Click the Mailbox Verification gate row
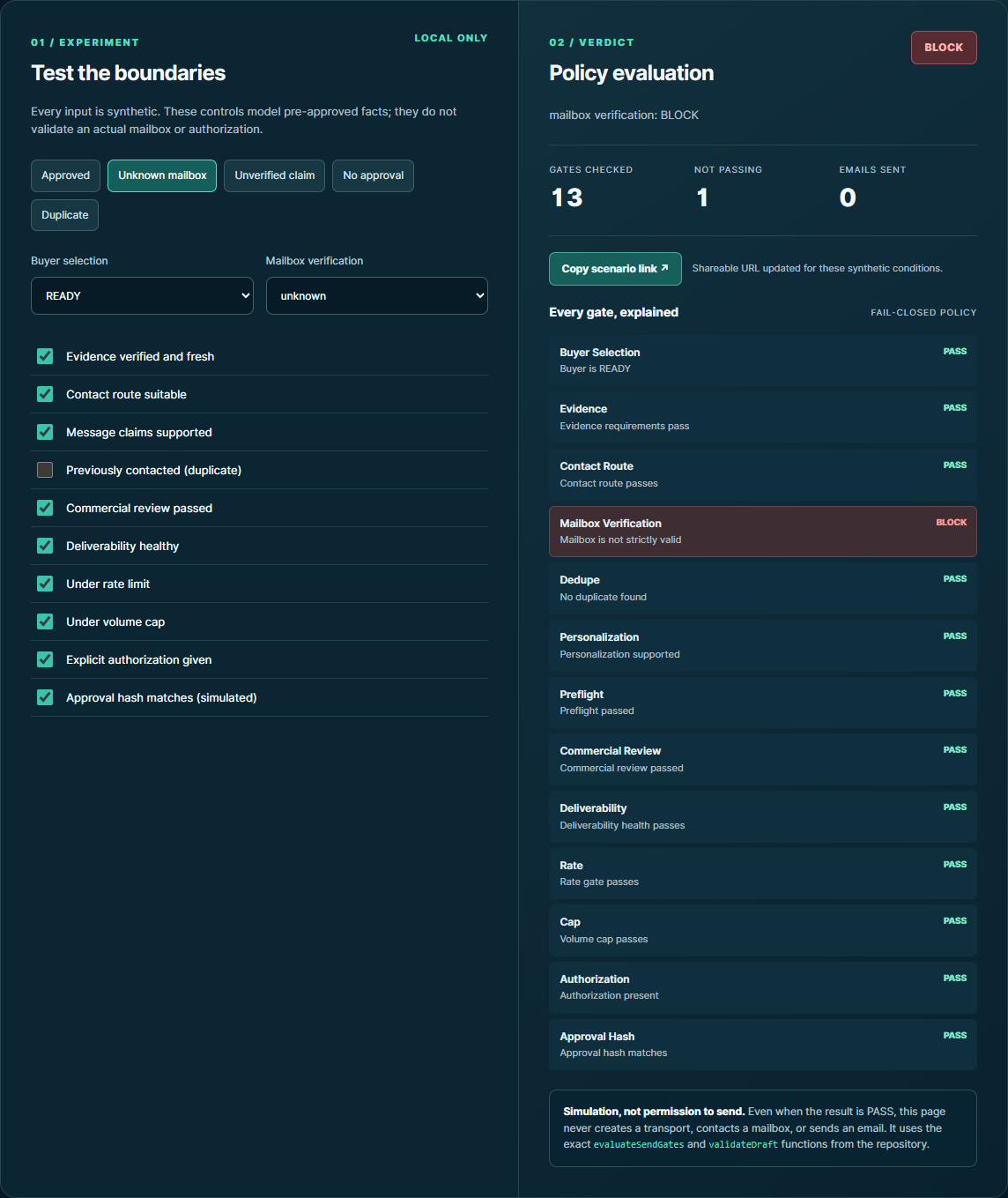The image size is (1008, 1198). click(x=763, y=532)
